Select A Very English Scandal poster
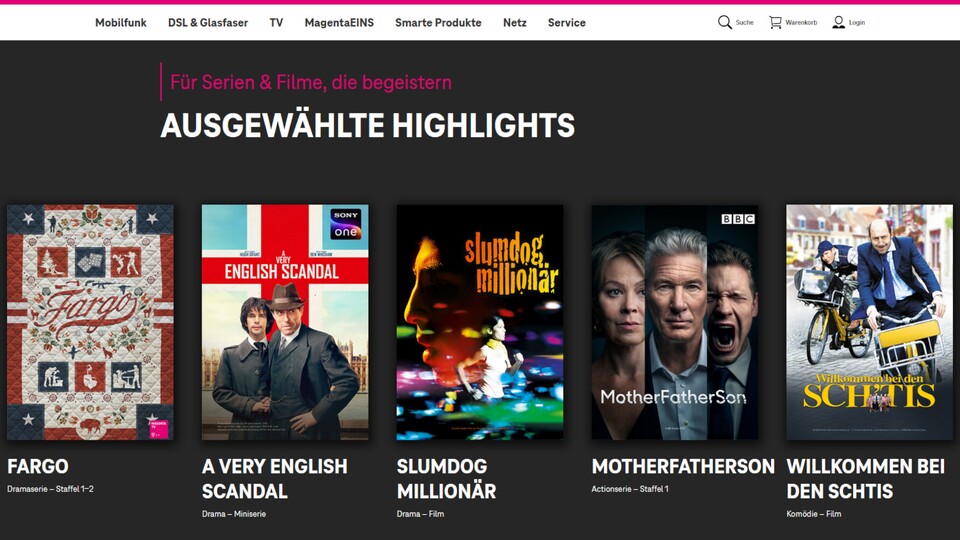This screenshot has width=960, height=540. coord(285,322)
